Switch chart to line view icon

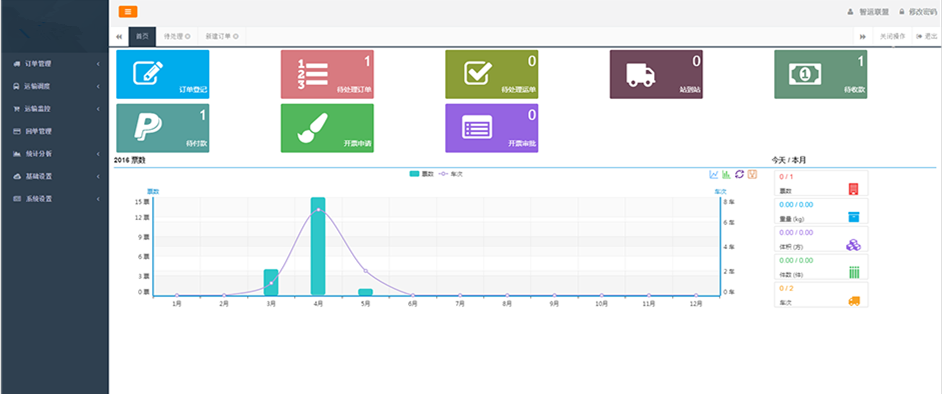click(714, 174)
